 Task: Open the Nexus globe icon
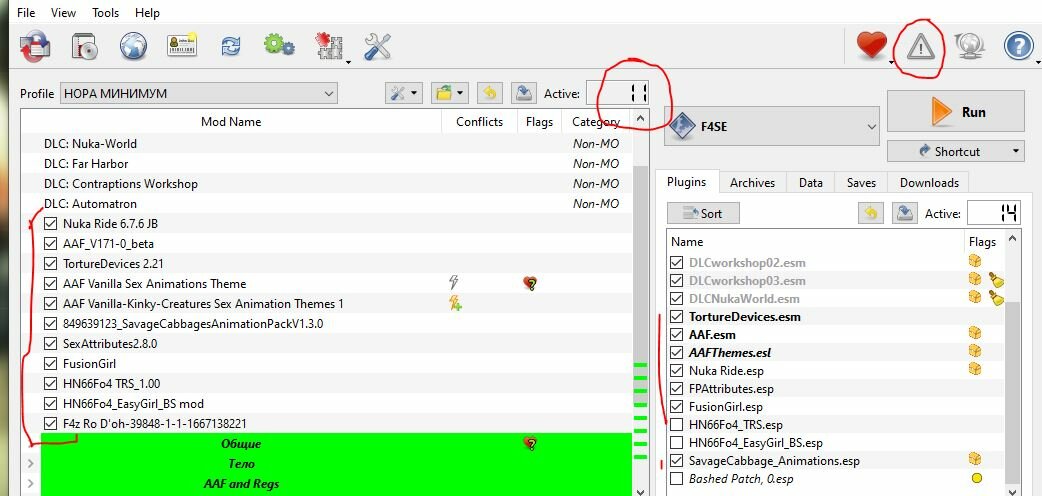point(133,47)
